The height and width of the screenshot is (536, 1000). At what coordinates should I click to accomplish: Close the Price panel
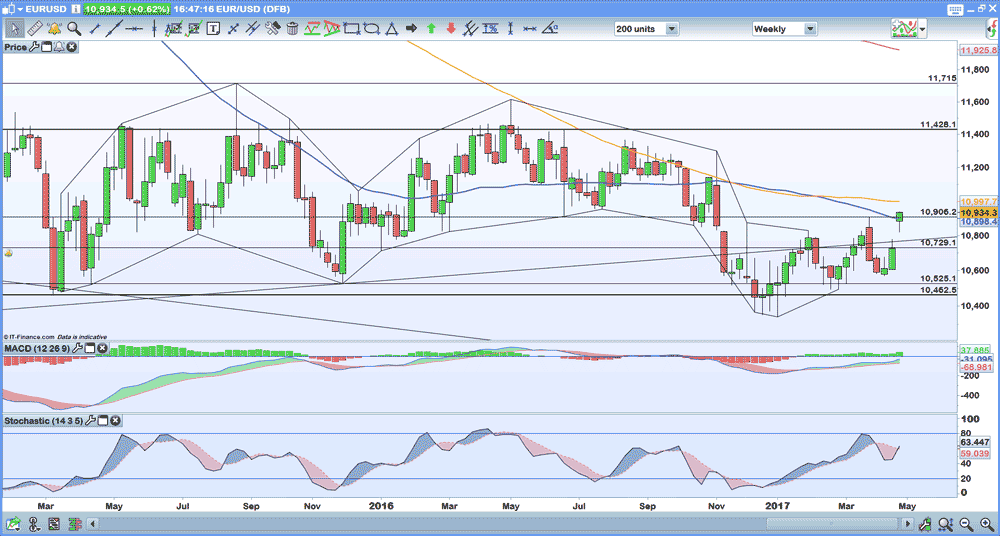(x=71, y=47)
